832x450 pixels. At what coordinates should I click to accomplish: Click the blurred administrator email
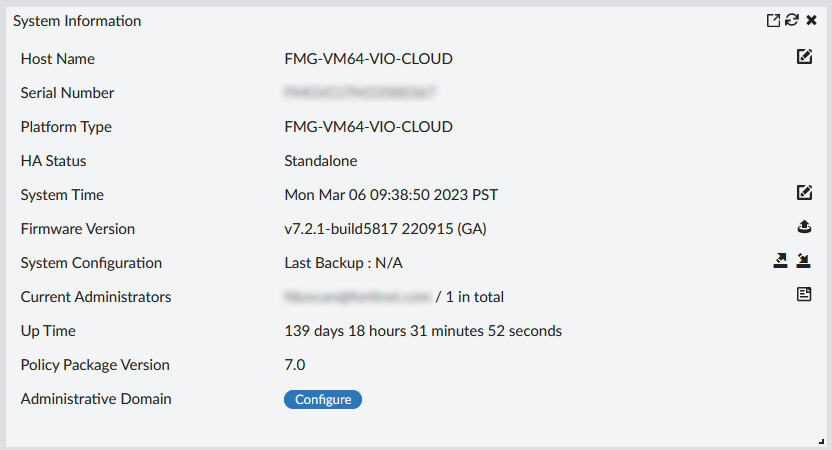tap(358, 297)
